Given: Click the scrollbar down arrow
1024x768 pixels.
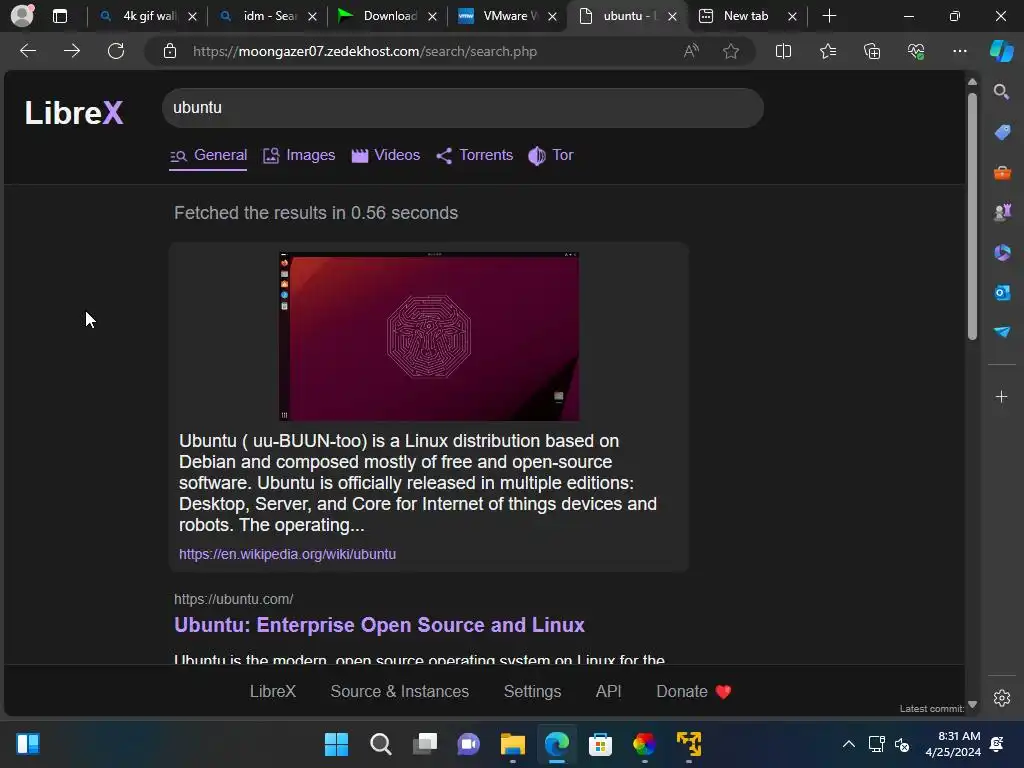Looking at the screenshot, I should [972, 704].
